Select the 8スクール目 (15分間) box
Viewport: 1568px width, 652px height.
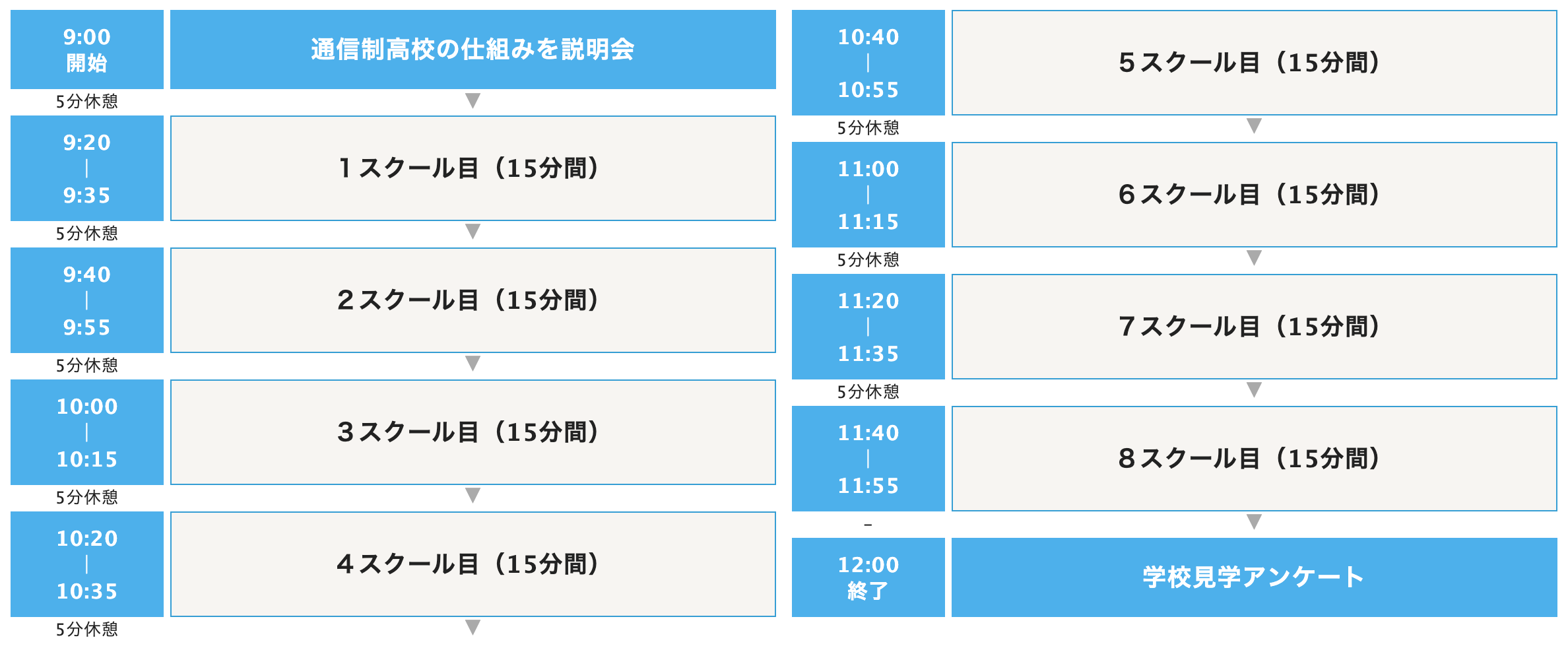point(1254,459)
